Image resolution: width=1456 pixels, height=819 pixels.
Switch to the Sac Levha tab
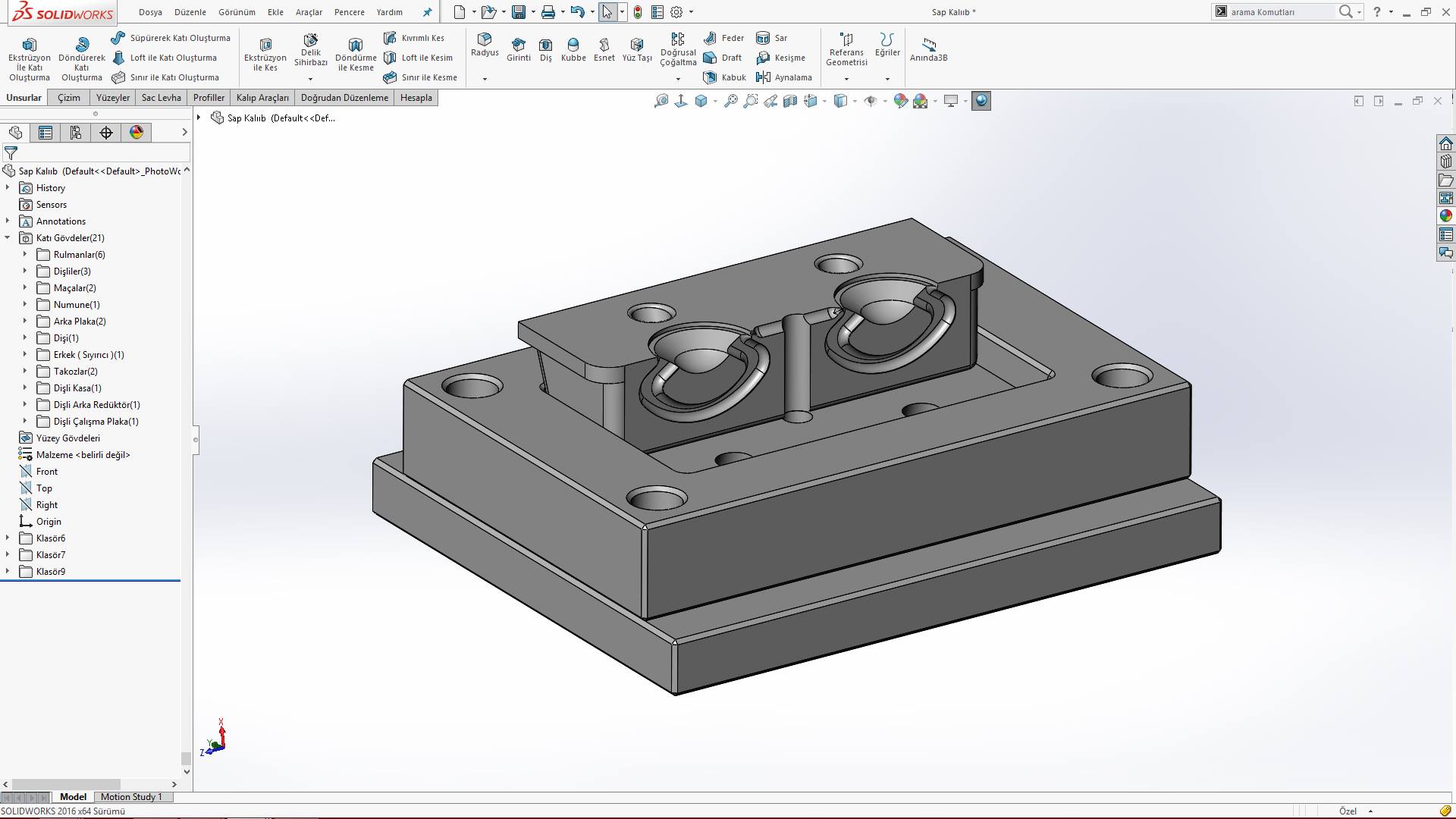pos(162,98)
